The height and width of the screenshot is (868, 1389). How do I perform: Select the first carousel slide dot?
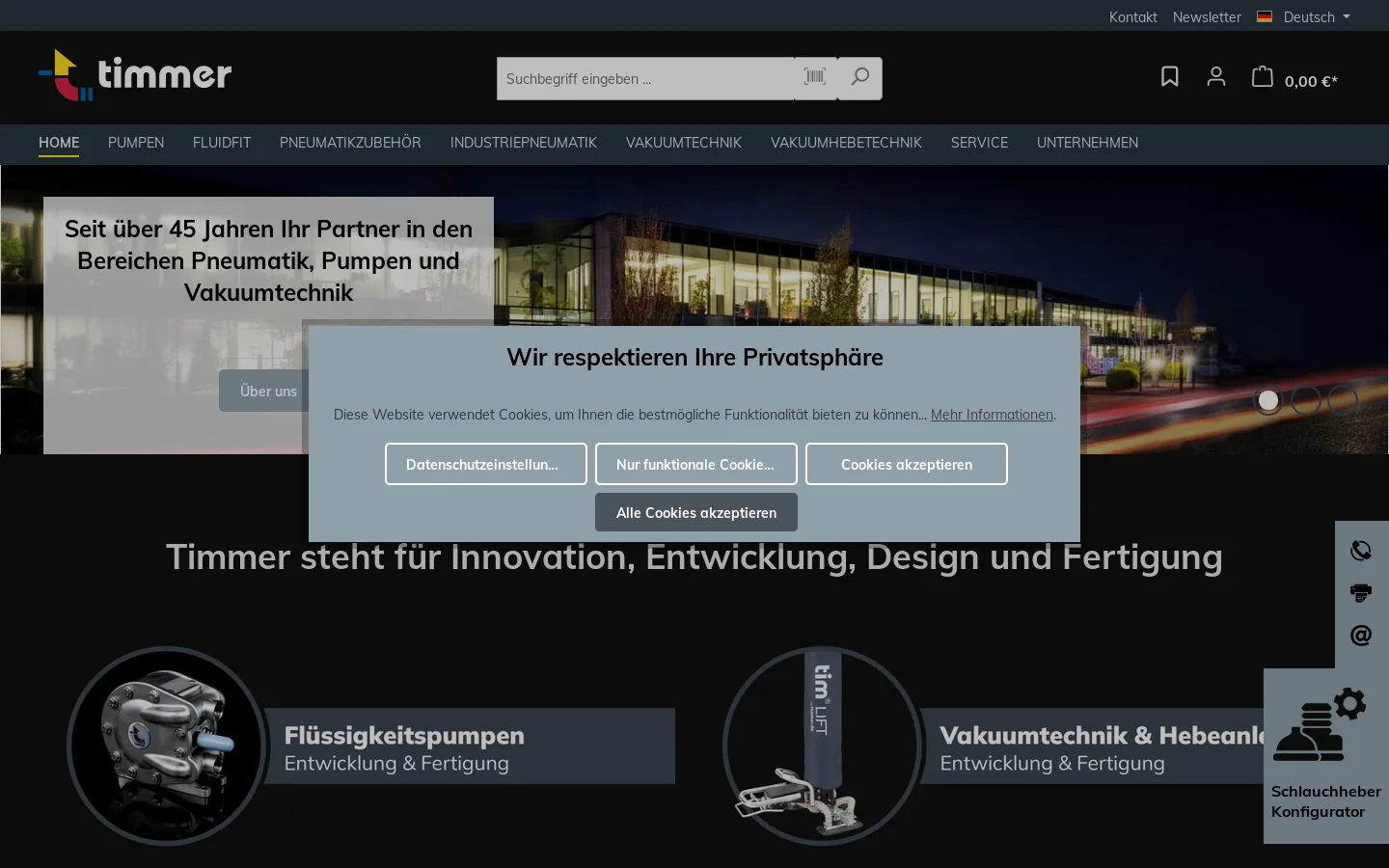tap(1268, 399)
